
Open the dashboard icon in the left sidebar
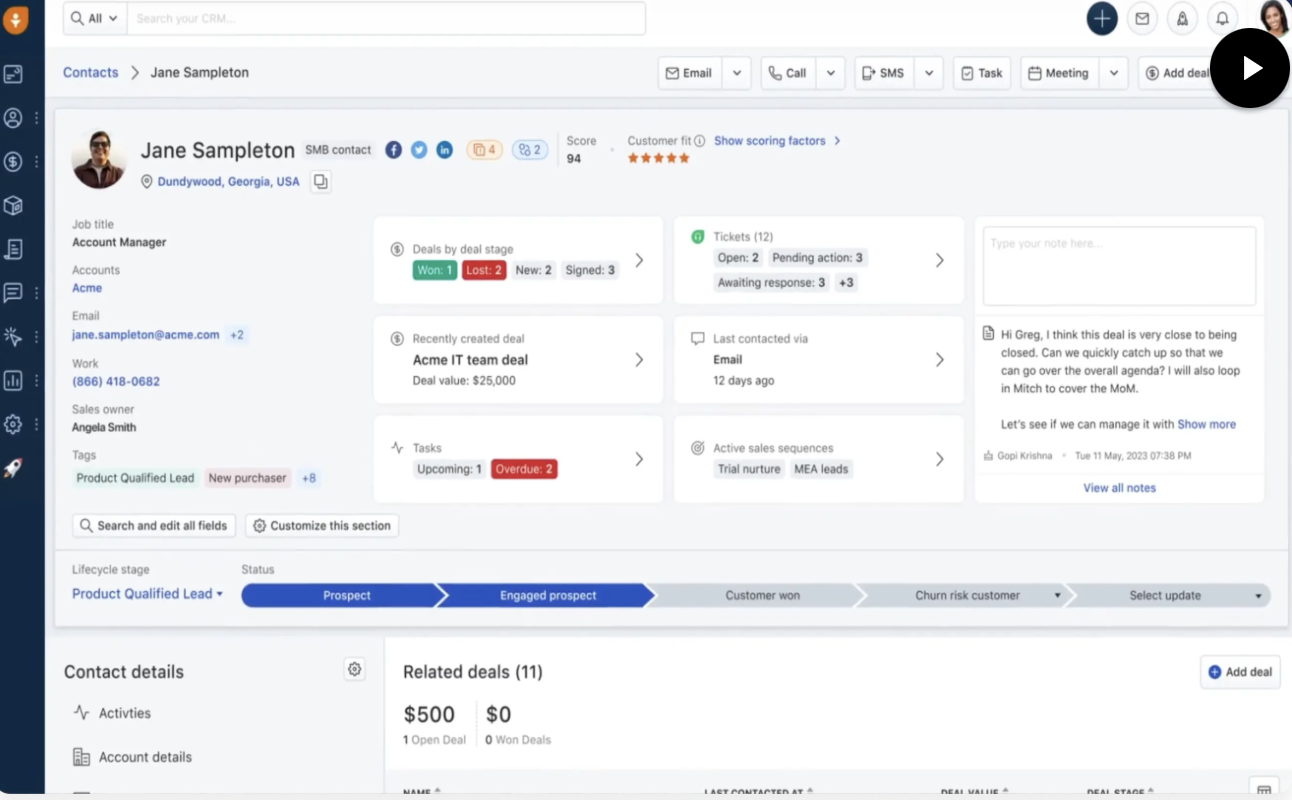[13, 74]
